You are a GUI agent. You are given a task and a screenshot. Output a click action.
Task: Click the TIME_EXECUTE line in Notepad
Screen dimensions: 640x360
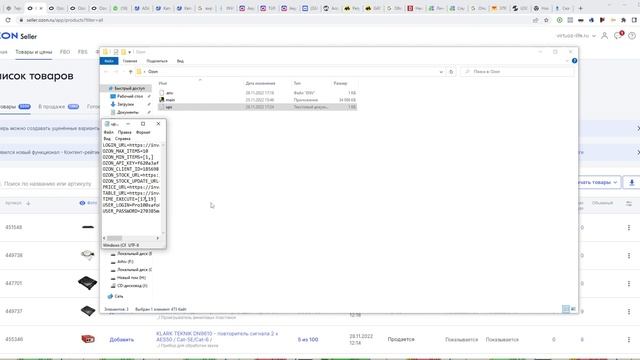click(130, 199)
